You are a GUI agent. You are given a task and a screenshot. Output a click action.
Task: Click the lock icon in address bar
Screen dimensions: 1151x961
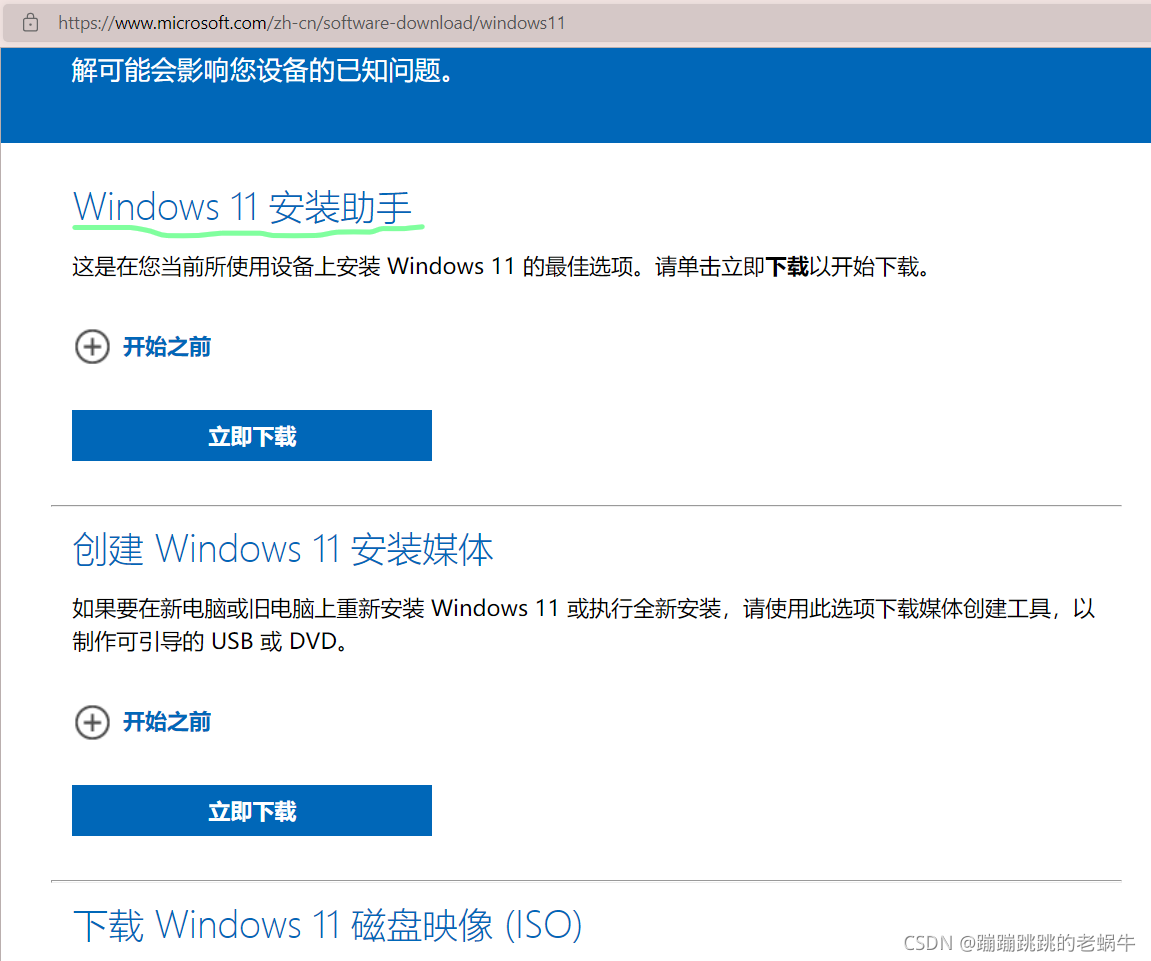(30, 23)
